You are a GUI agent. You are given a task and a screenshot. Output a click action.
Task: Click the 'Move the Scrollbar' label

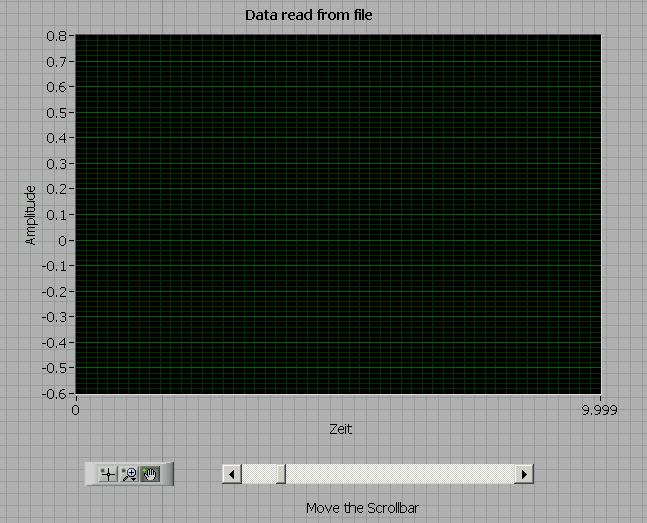click(x=362, y=508)
